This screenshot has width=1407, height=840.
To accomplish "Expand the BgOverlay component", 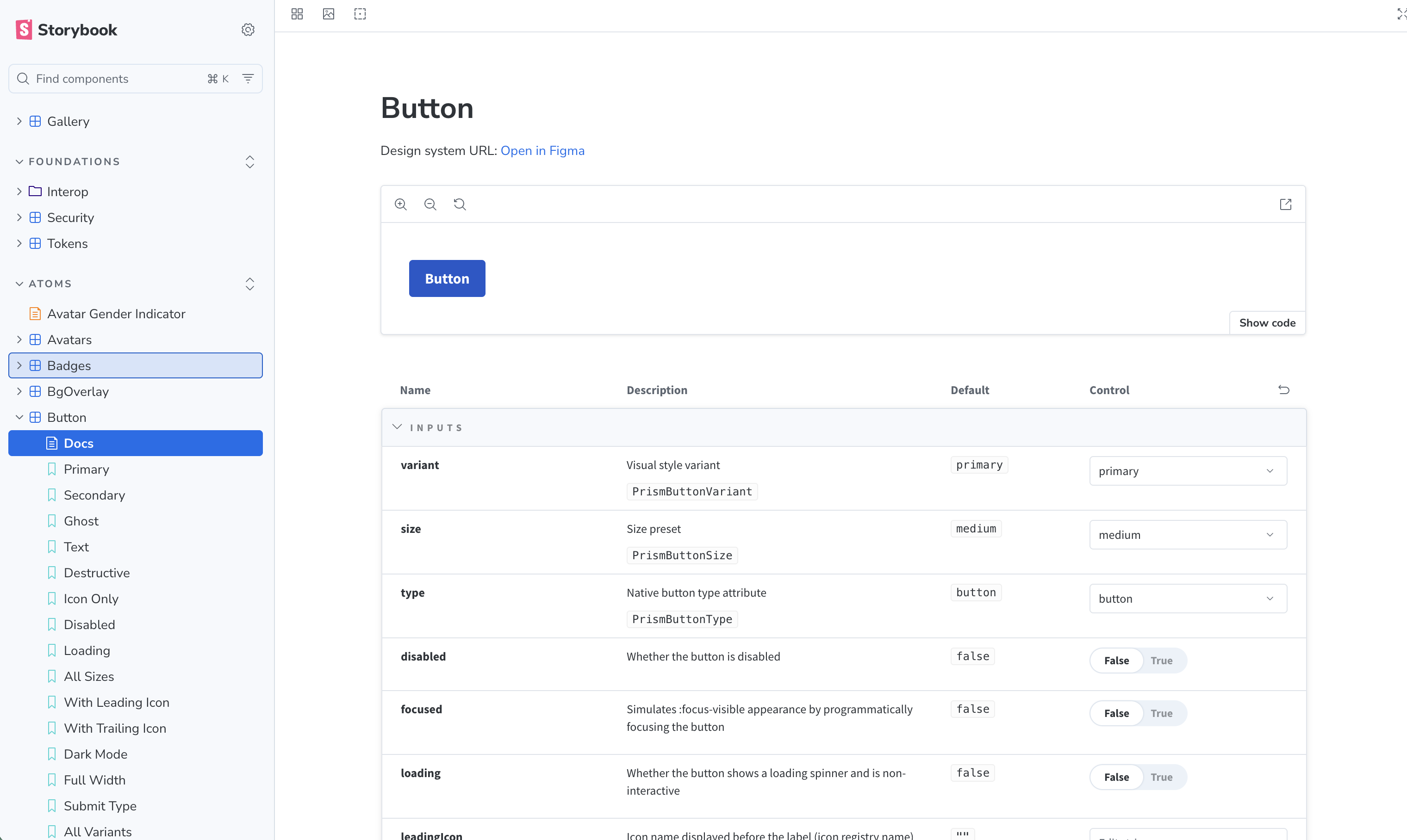I will click(x=135, y=392).
